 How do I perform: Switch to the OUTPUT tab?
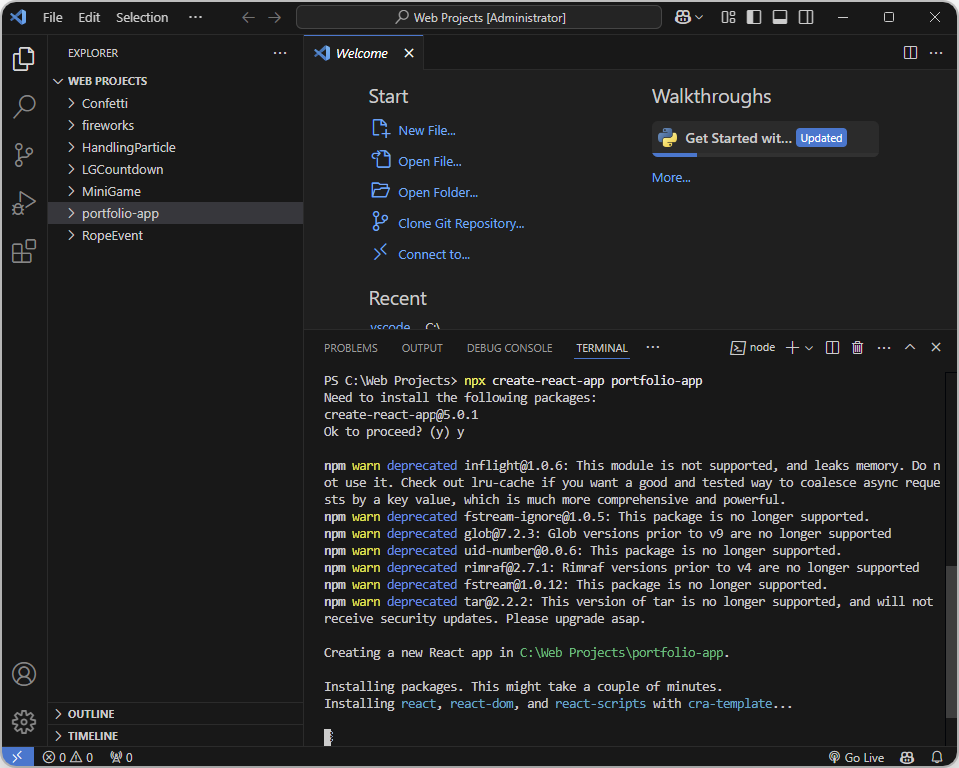tap(422, 348)
